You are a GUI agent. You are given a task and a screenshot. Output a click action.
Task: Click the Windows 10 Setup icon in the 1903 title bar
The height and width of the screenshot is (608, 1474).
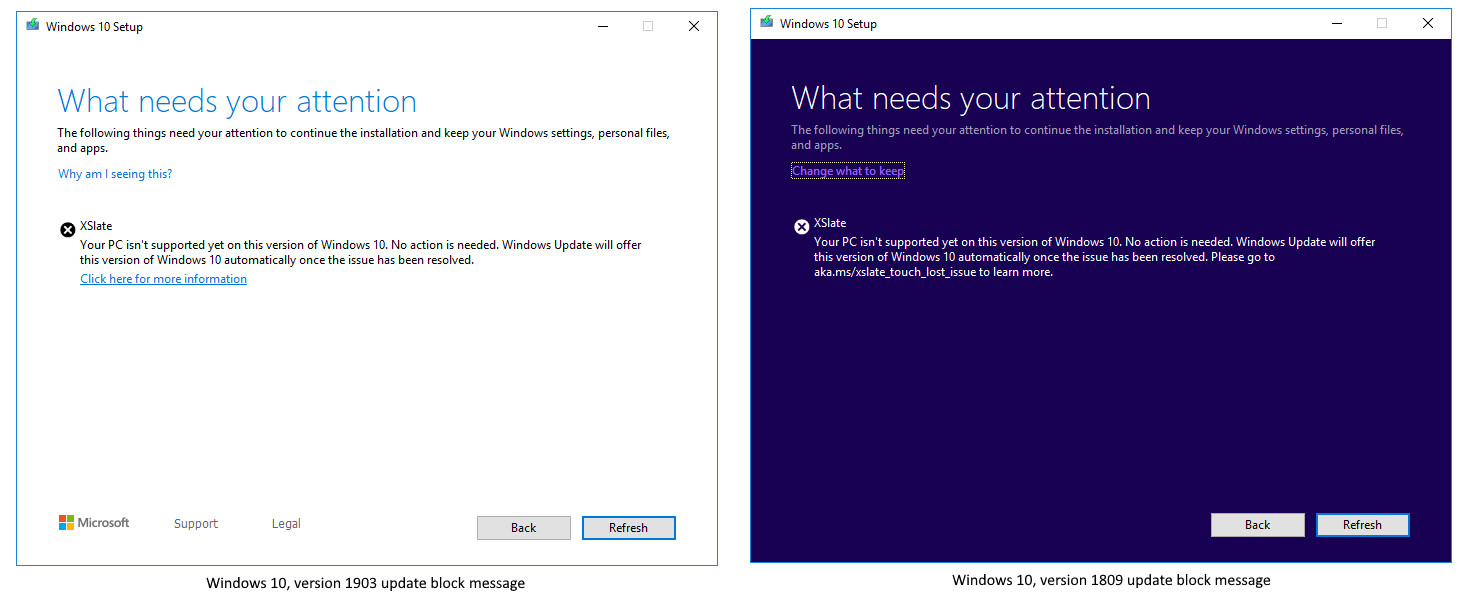31,25
